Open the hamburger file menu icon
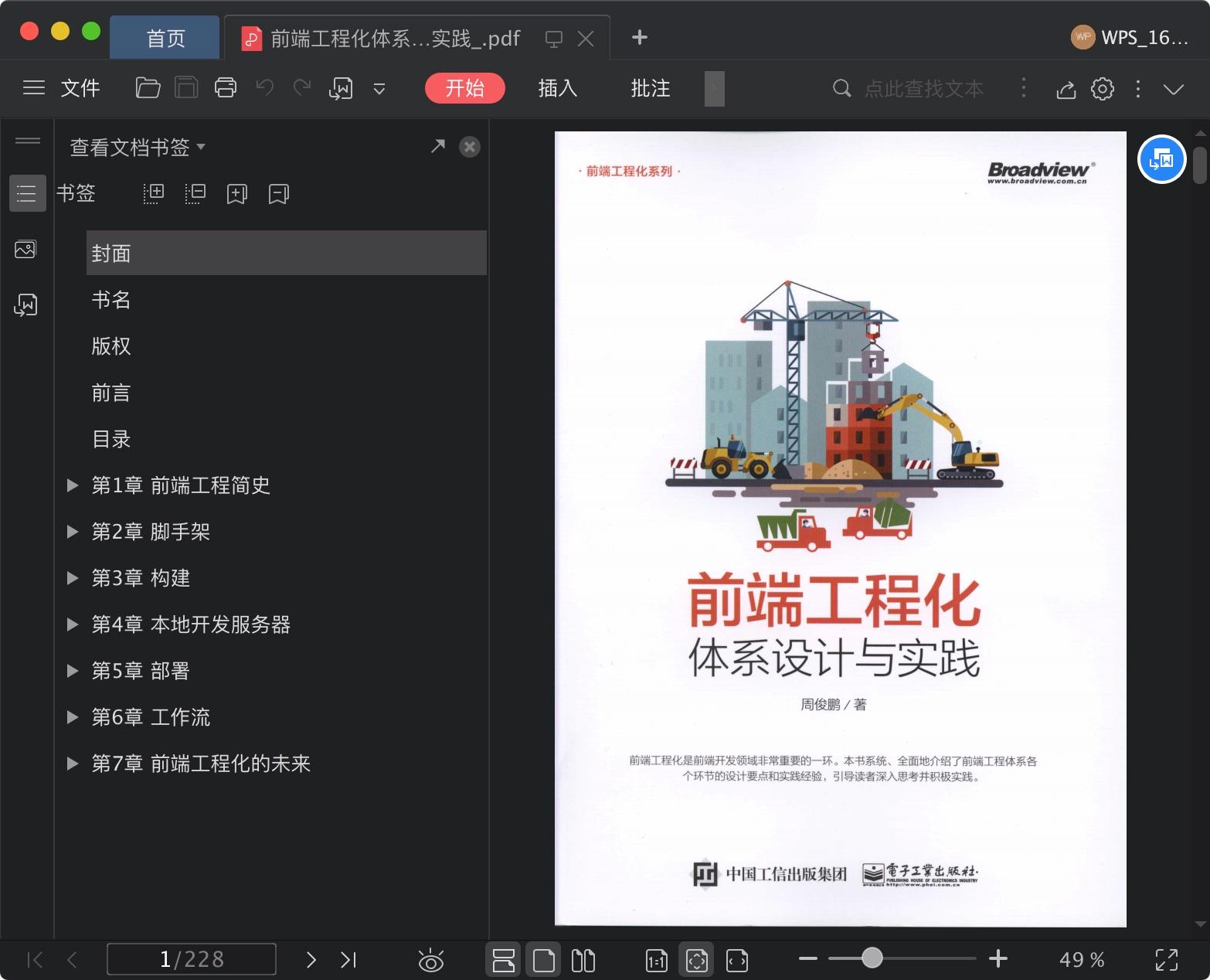 [x=34, y=88]
